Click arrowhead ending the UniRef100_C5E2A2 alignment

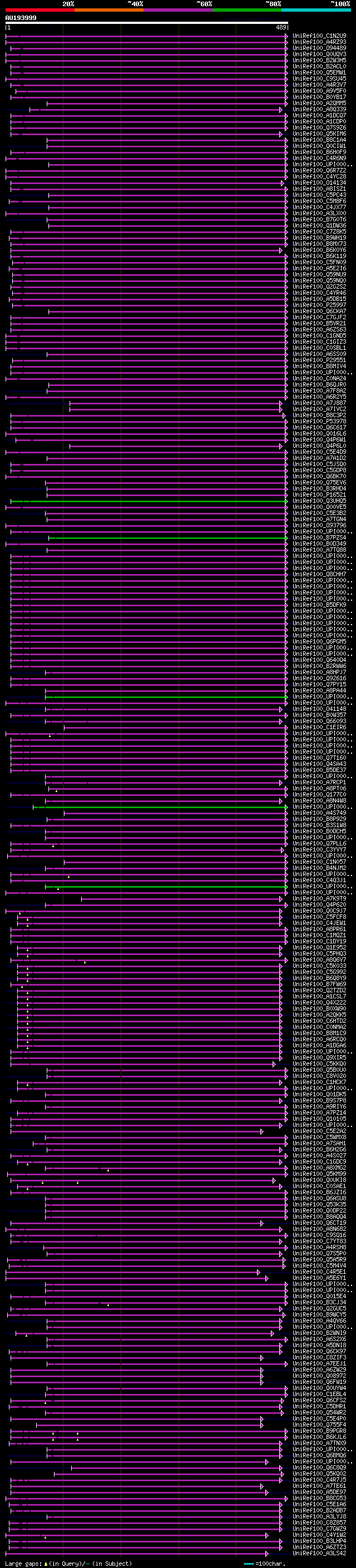pos(263,1131)
